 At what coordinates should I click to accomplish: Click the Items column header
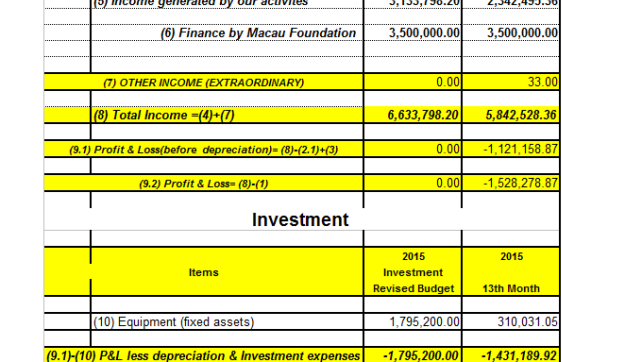[x=203, y=272]
